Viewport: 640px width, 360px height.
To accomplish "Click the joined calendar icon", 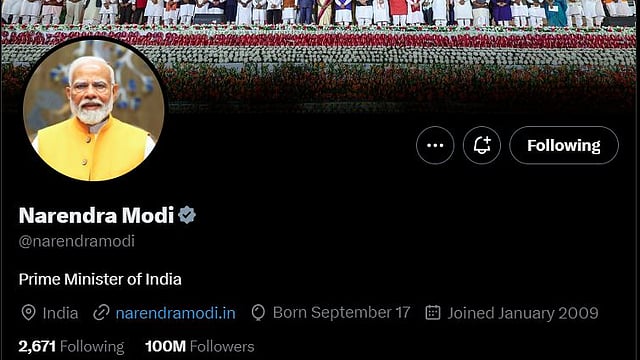I will (x=433, y=313).
